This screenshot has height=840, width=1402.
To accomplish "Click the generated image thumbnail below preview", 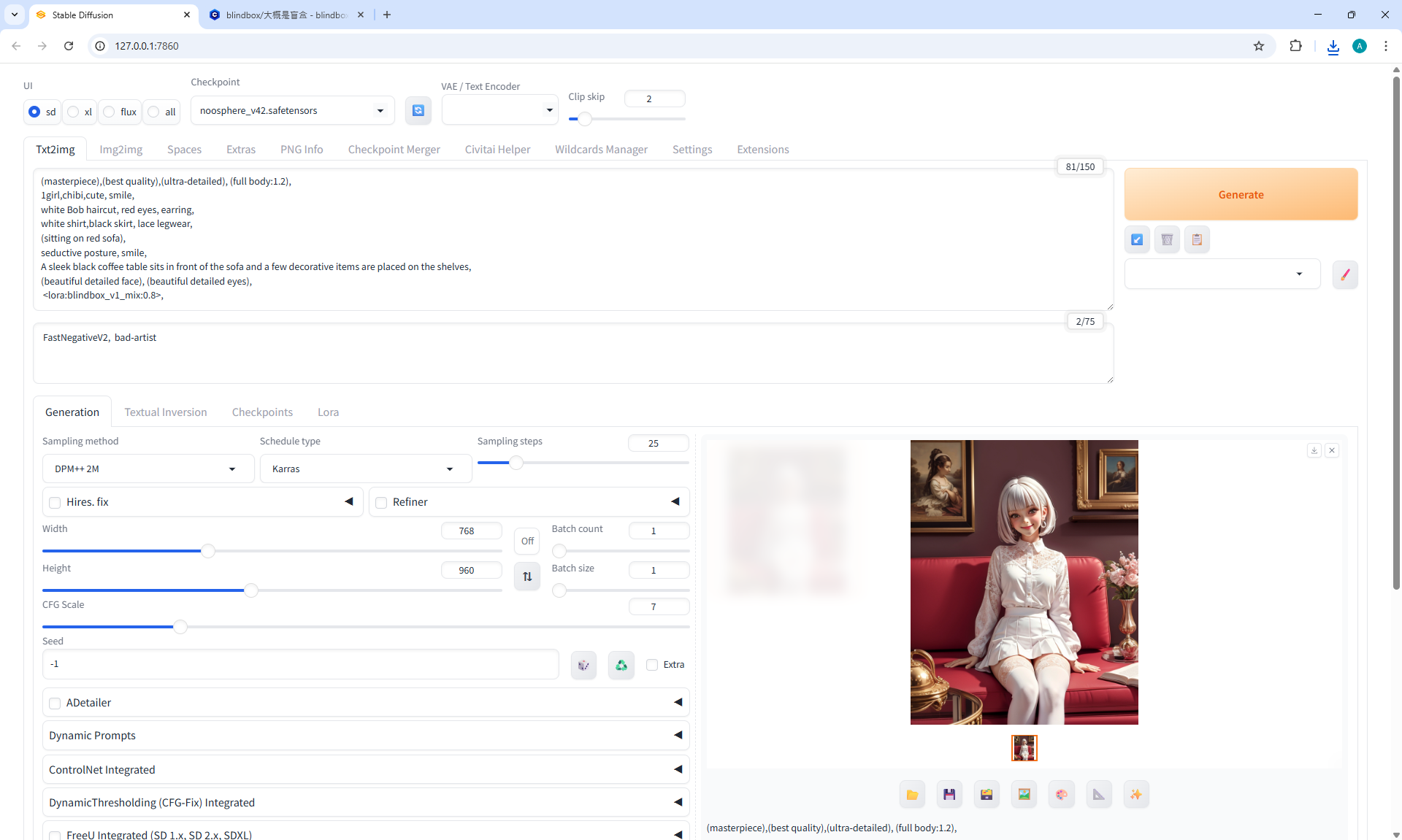I will point(1024,748).
